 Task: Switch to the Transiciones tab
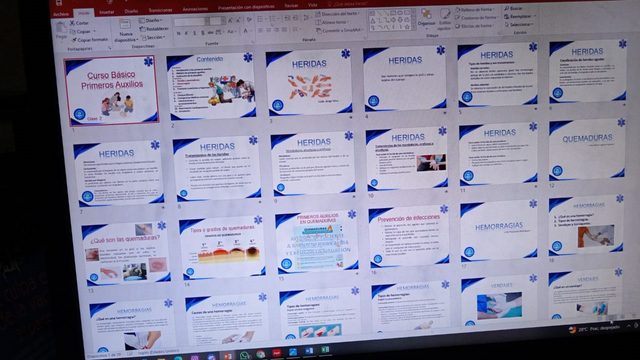[160, 10]
